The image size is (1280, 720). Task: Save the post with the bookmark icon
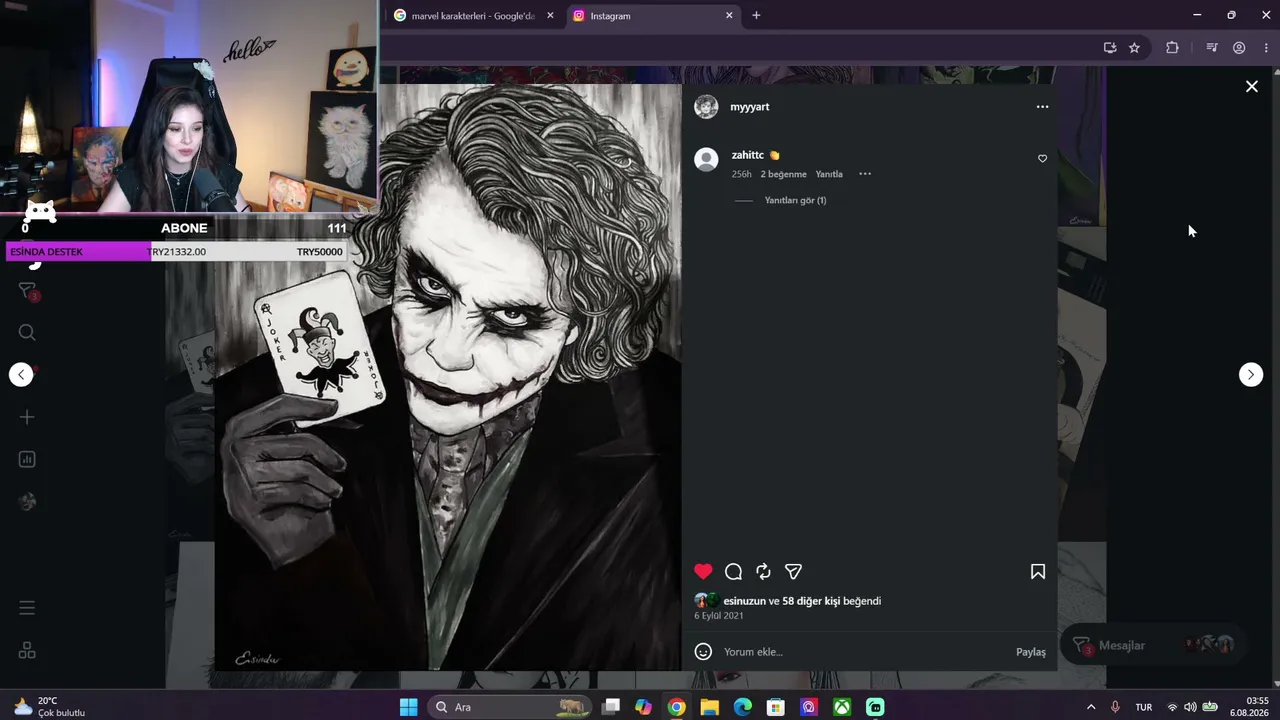click(1038, 572)
